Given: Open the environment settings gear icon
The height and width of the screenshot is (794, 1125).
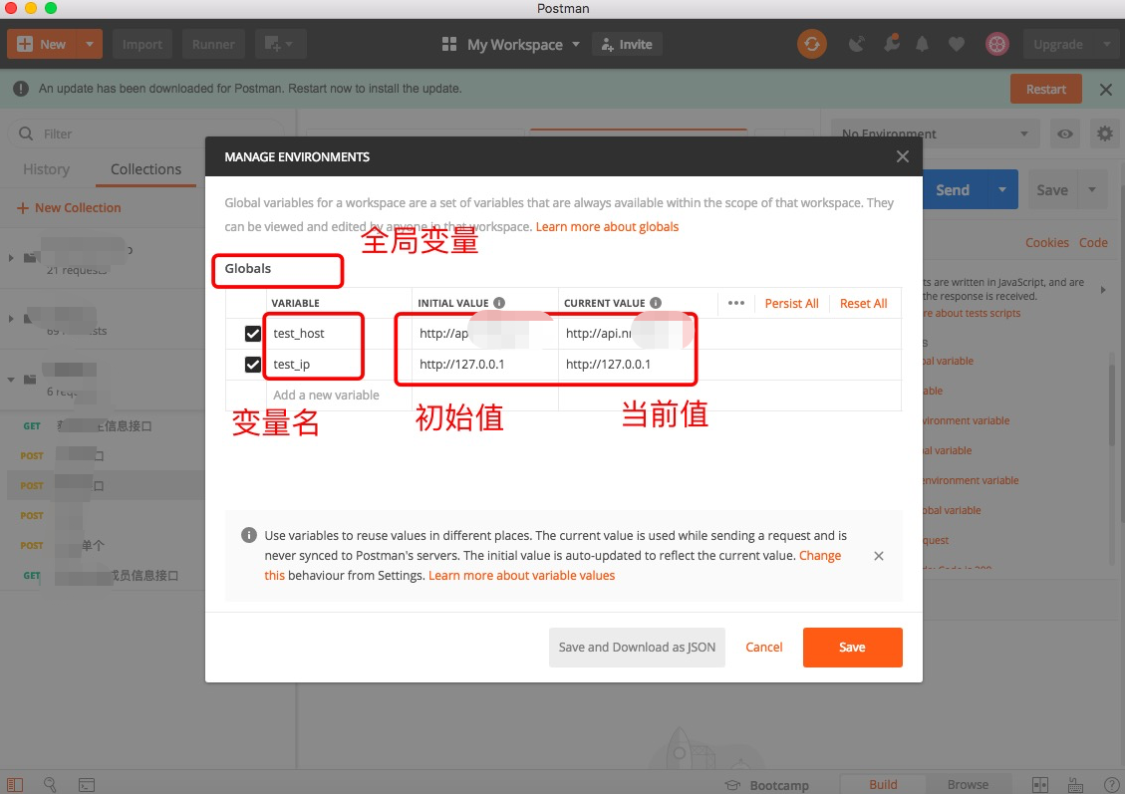Looking at the screenshot, I should pyautogui.click(x=1104, y=133).
